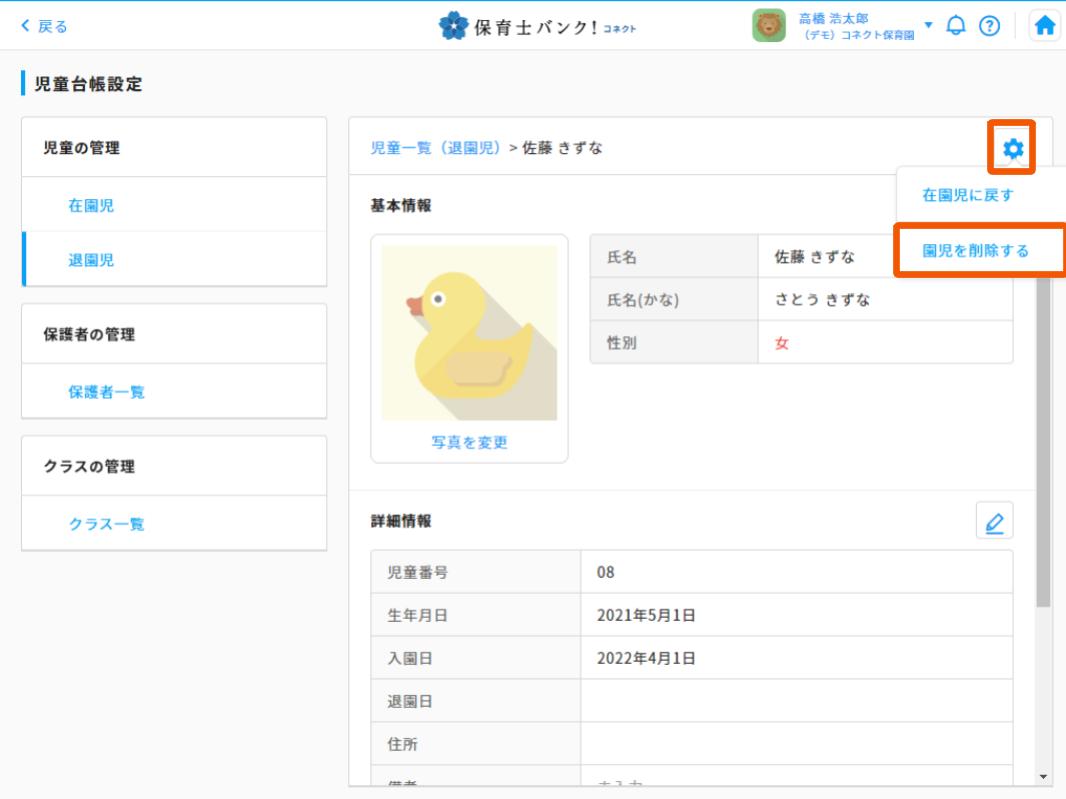Select 園児を削除する from the menu
Image resolution: width=1066 pixels, height=799 pixels.
[975, 250]
